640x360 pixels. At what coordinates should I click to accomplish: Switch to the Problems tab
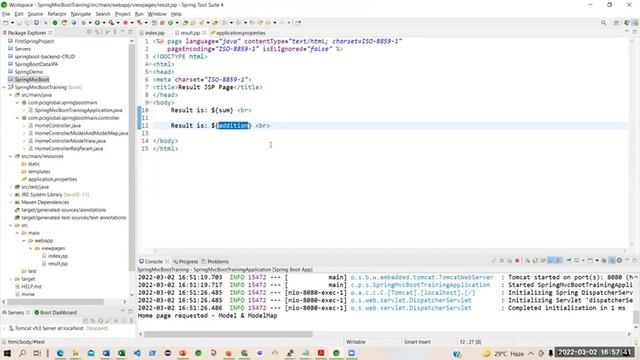point(215,262)
